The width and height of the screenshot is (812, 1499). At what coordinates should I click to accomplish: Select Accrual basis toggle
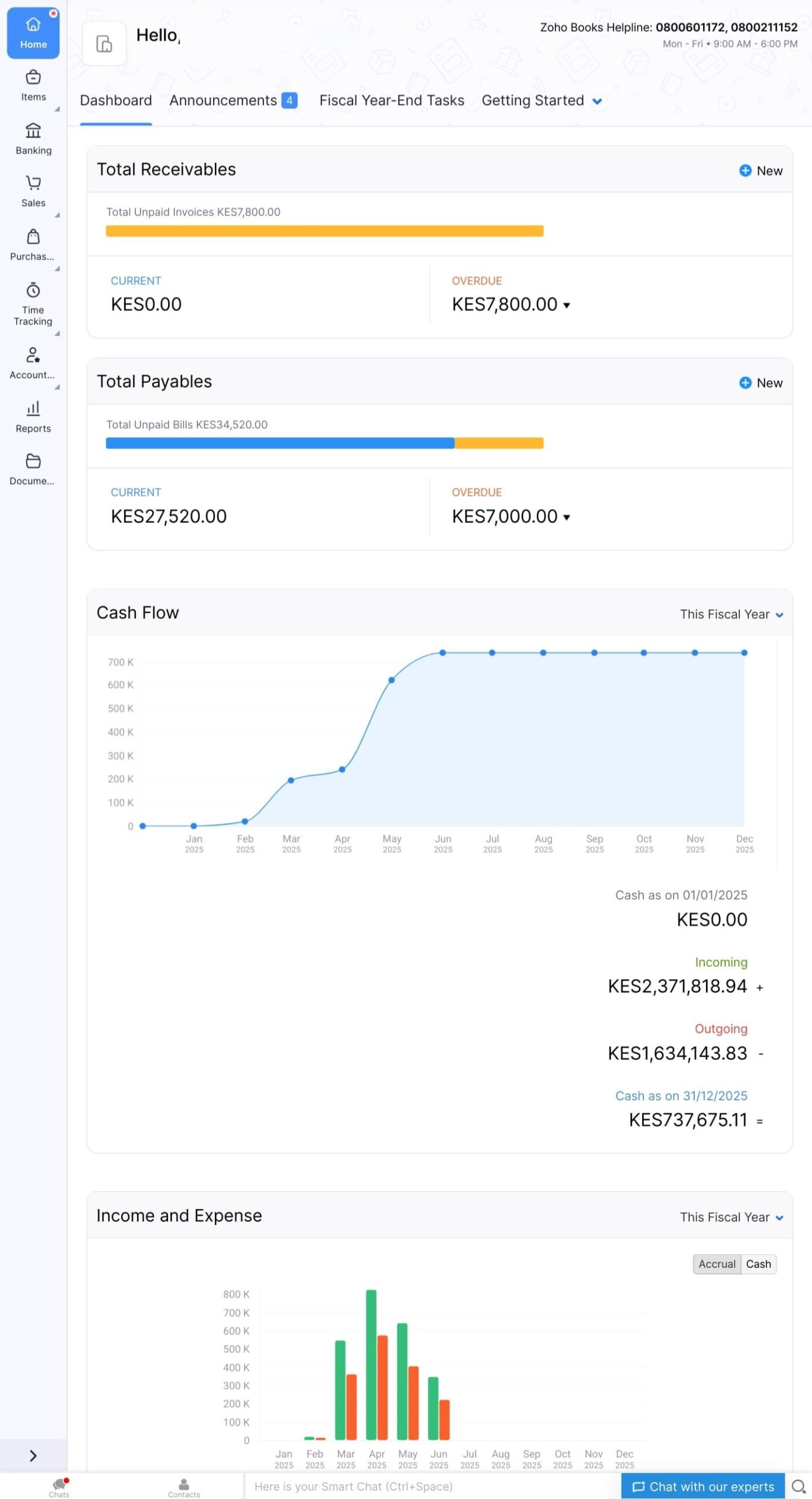tap(717, 1264)
